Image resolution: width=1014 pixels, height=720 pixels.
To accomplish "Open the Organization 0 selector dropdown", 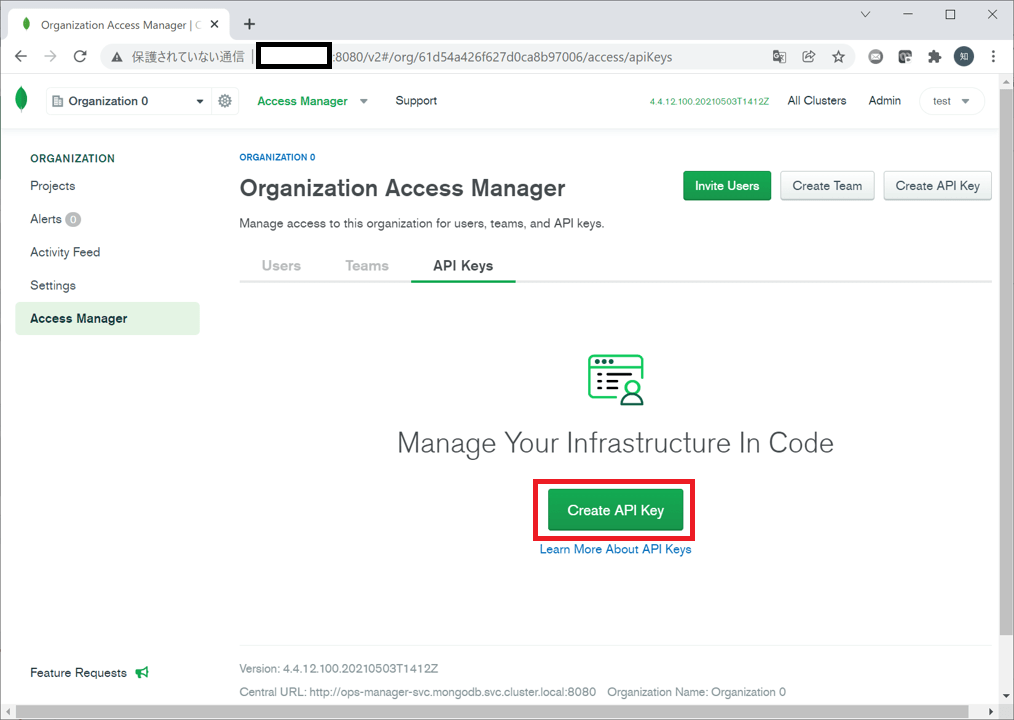I will (128, 100).
